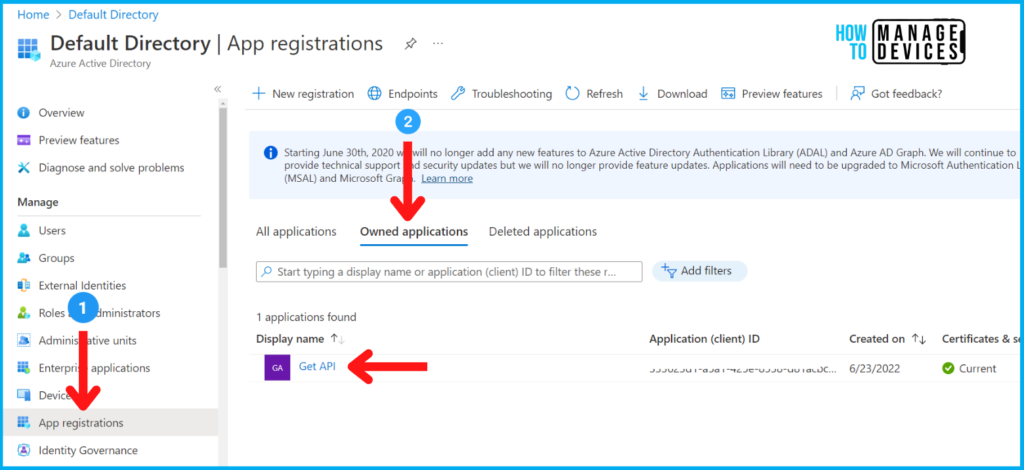
Task: Click the Endpoints toolbar label
Action: pos(413,94)
